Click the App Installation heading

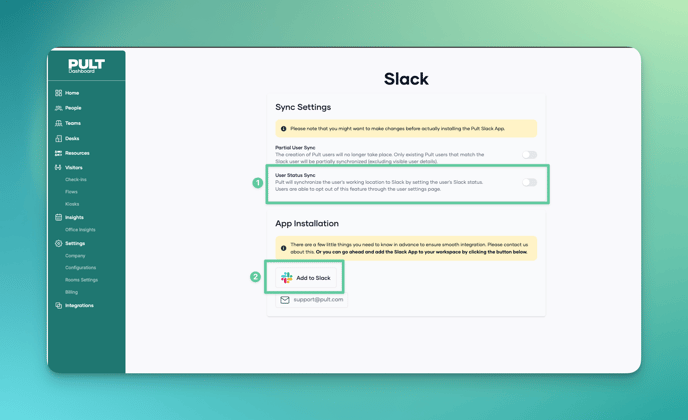click(307, 223)
